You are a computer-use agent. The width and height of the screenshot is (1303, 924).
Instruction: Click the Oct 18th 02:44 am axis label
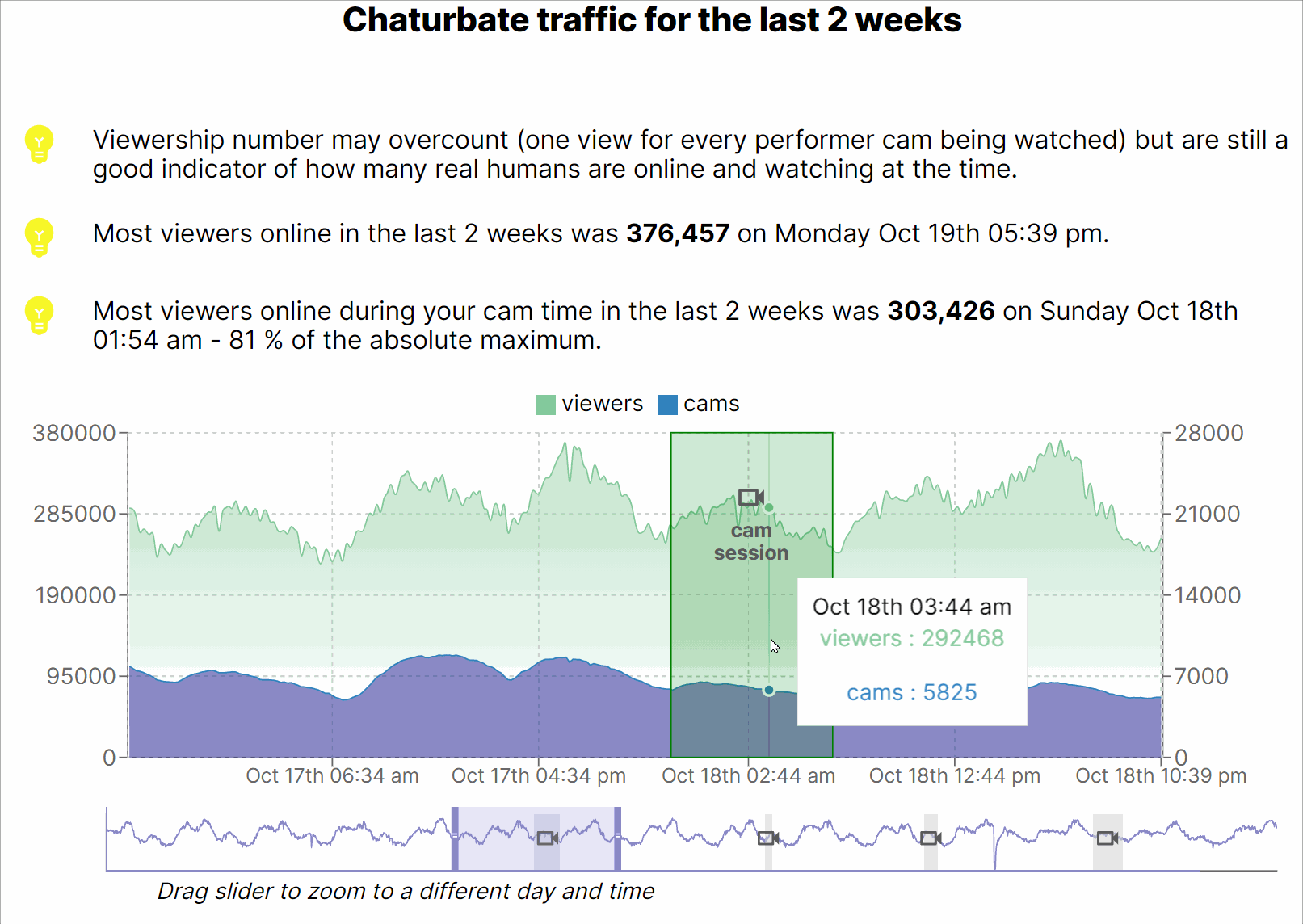[x=748, y=776]
